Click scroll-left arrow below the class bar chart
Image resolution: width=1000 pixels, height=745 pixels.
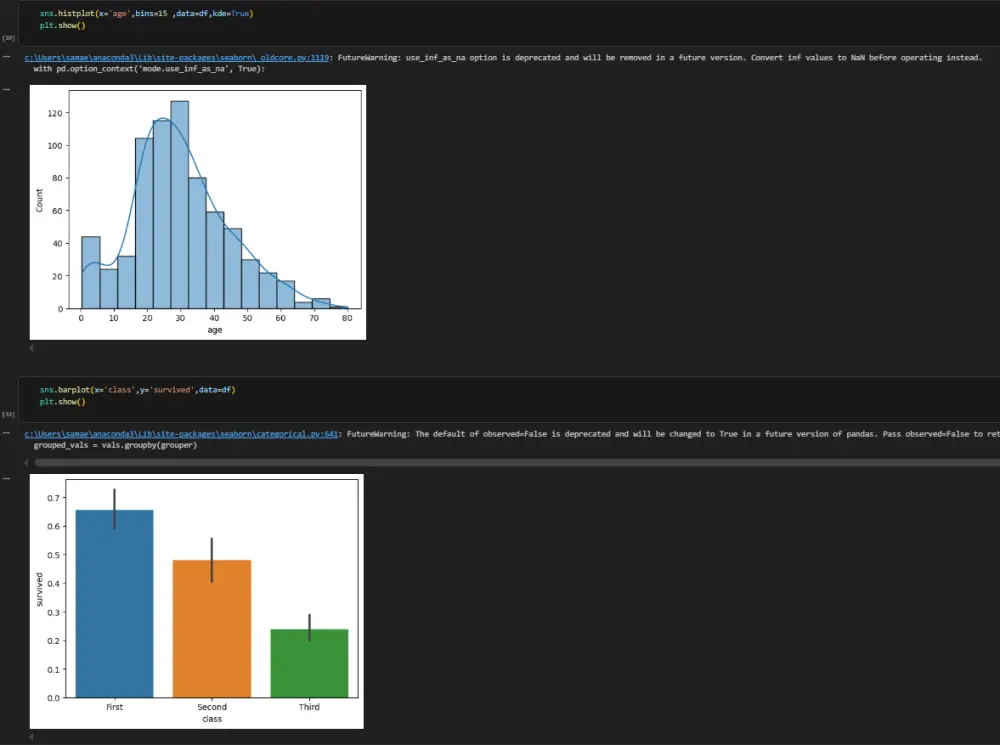(x=31, y=737)
